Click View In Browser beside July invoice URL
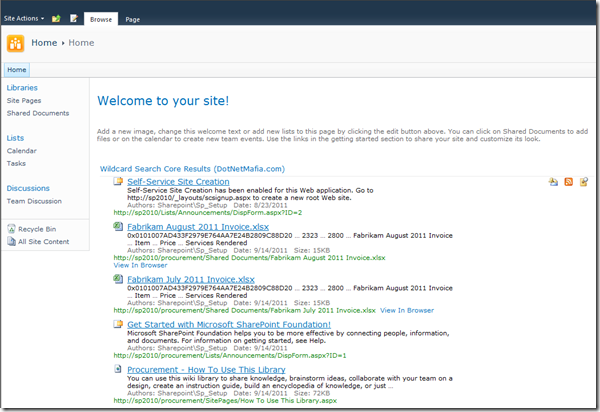 coord(407,311)
